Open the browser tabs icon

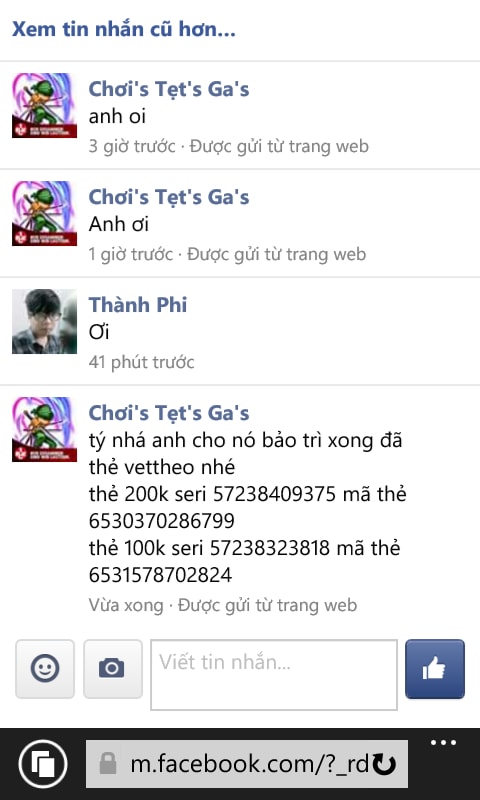tap(43, 764)
